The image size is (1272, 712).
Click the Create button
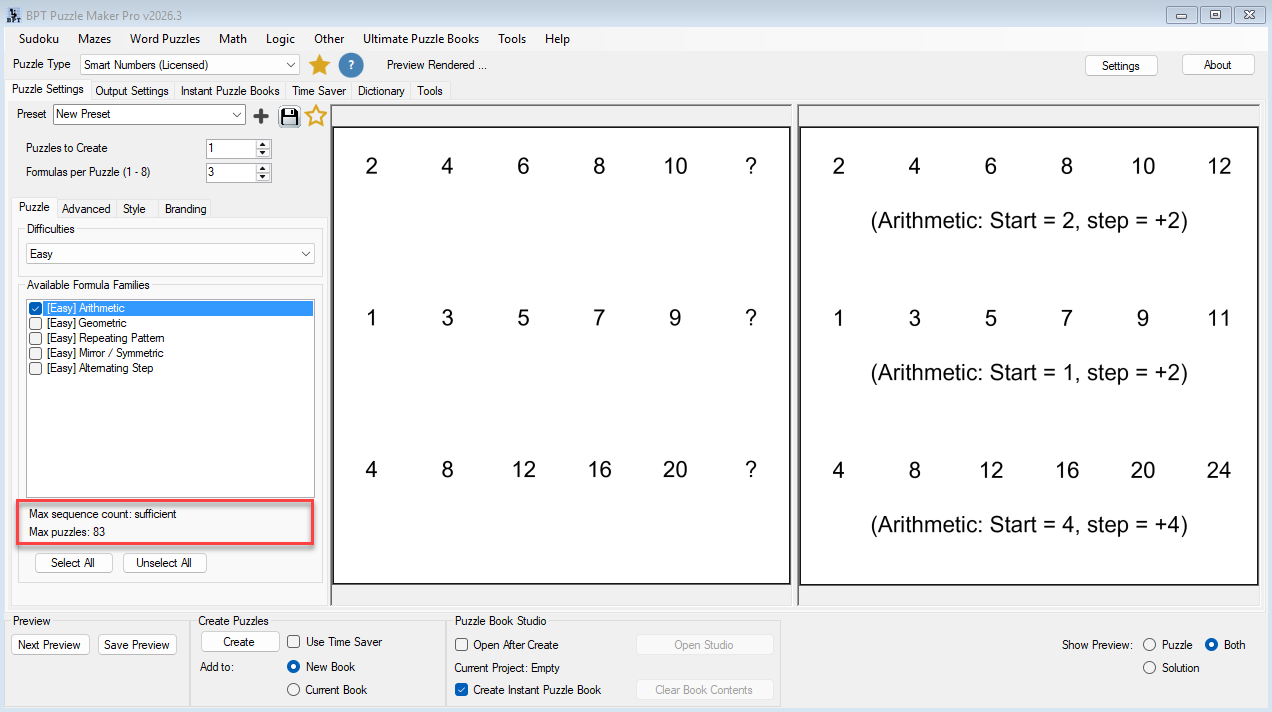click(239, 642)
